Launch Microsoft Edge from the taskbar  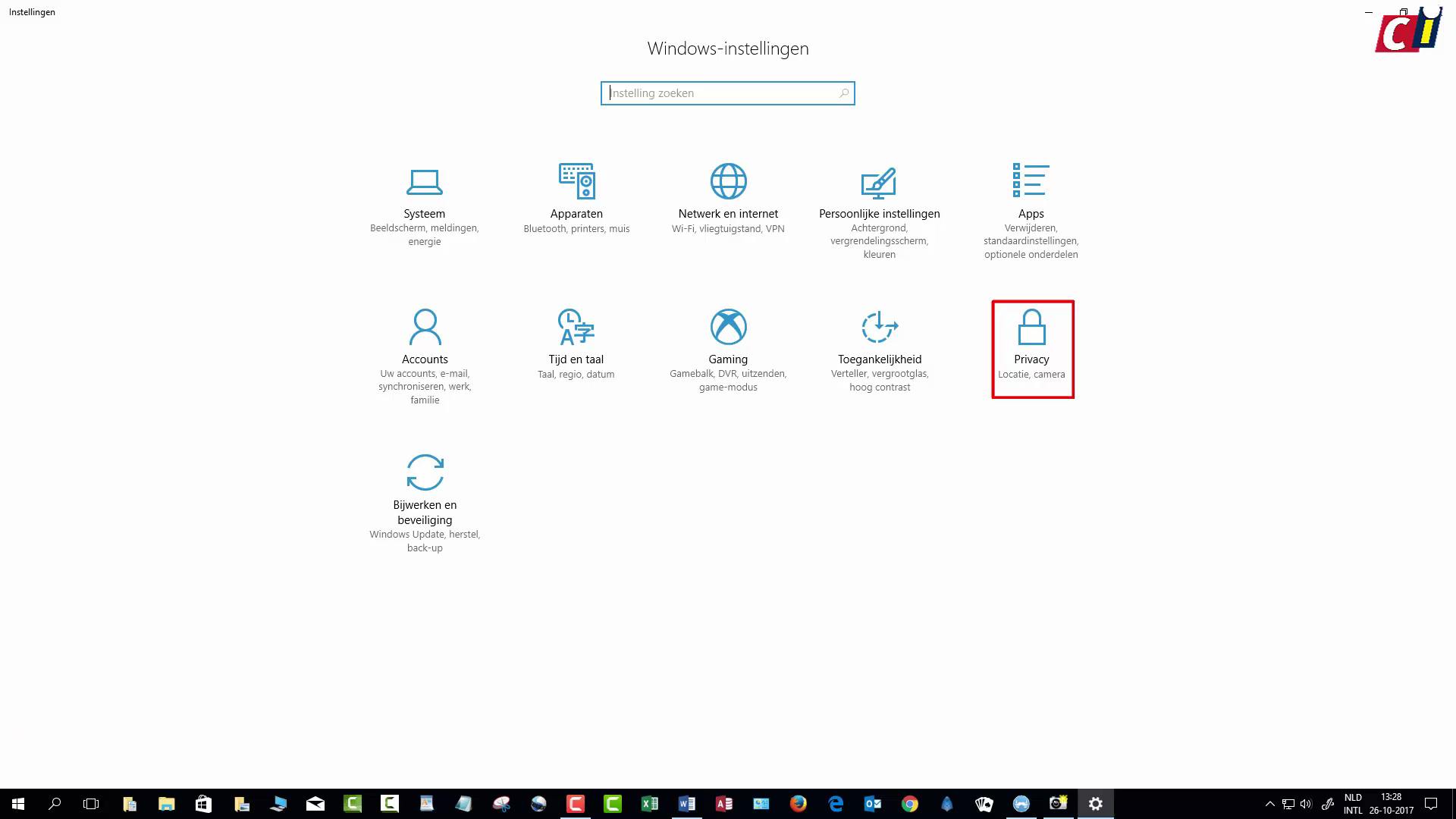(835, 803)
